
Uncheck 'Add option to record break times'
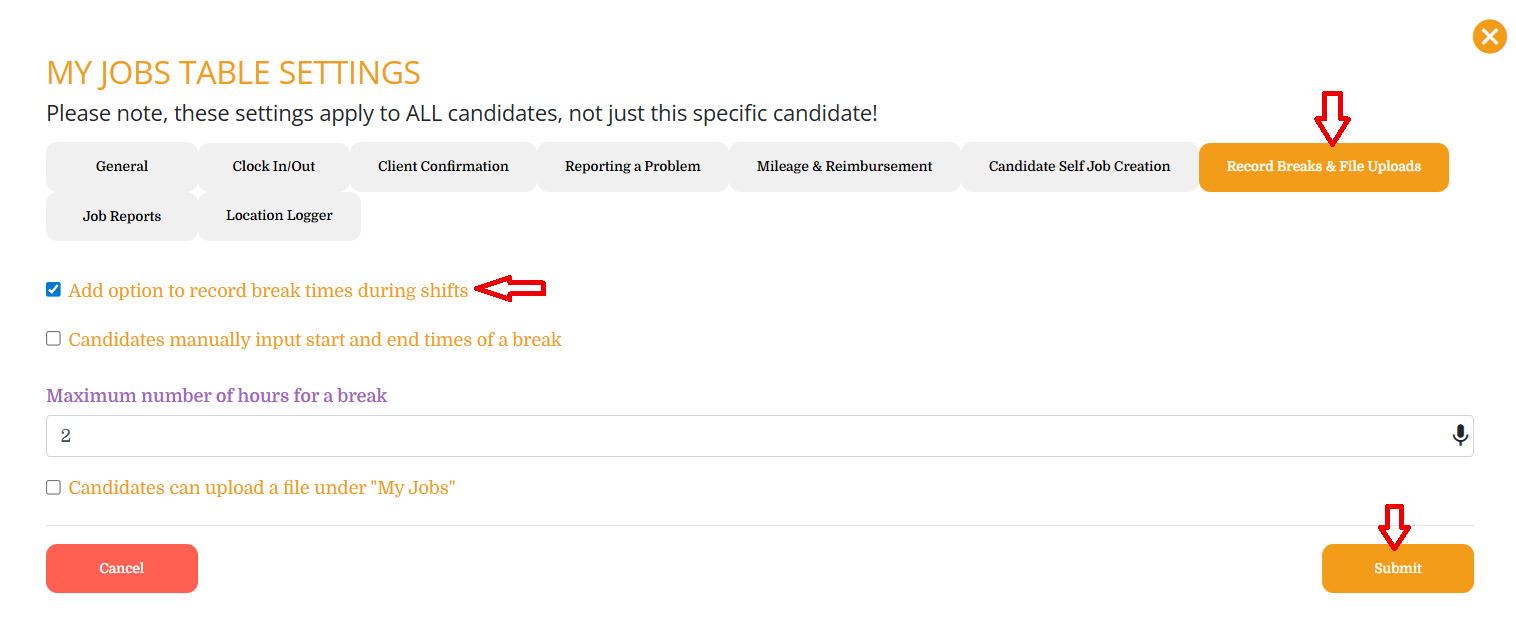click(53, 290)
